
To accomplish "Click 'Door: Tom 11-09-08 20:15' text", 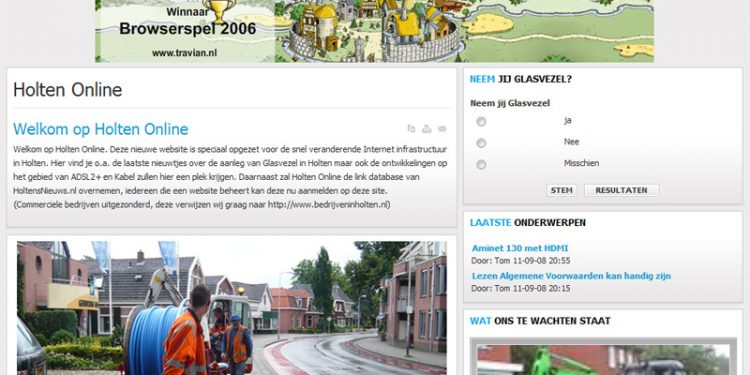I will pyautogui.click(x=520, y=288).
